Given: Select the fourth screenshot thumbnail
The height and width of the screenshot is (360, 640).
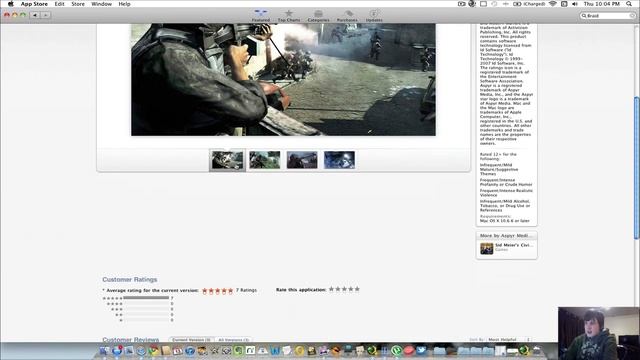Looking at the screenshot, I should point(339,160).
